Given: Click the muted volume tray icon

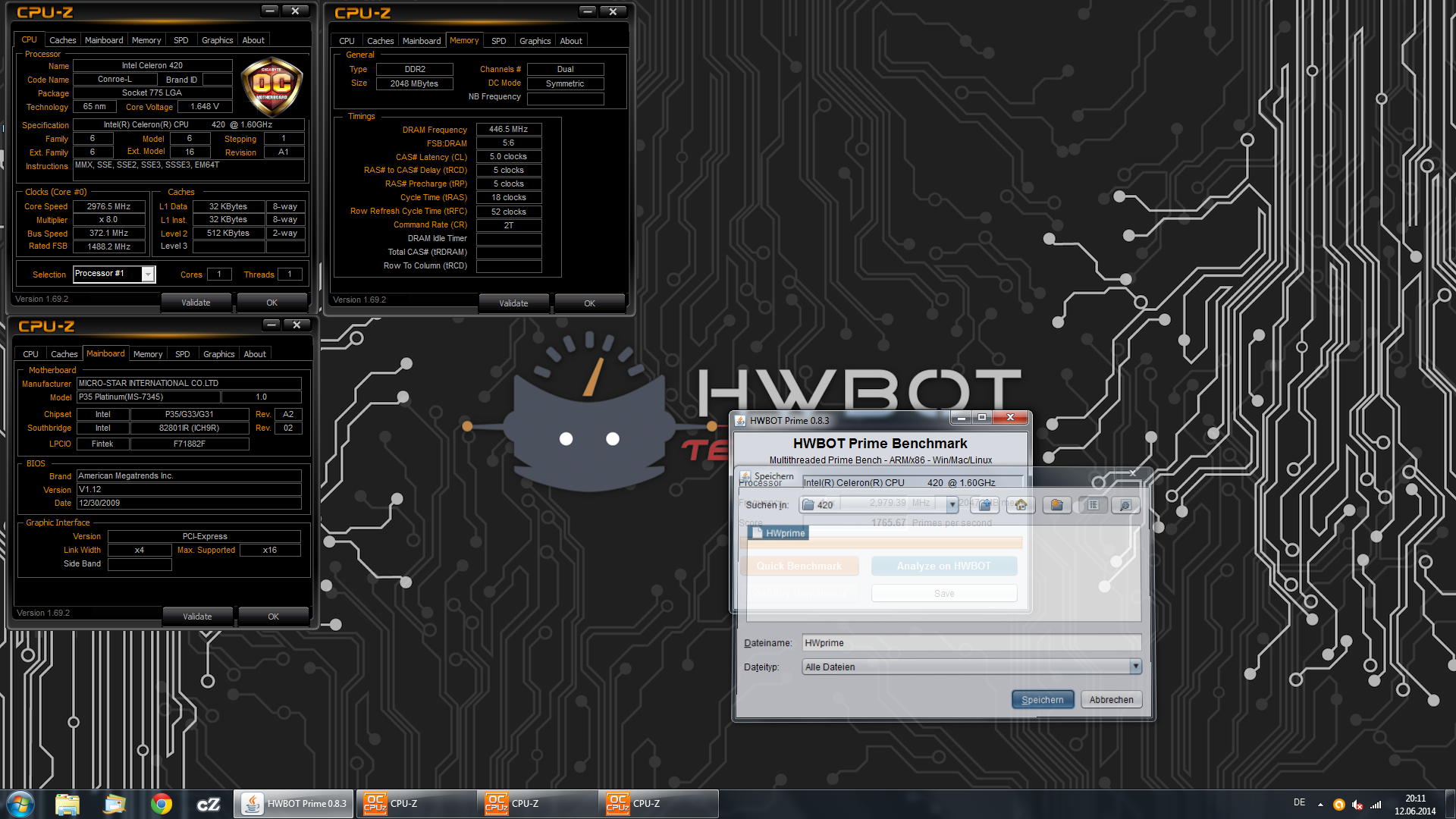Looking at the screenshot, I should pos(1357,805).
